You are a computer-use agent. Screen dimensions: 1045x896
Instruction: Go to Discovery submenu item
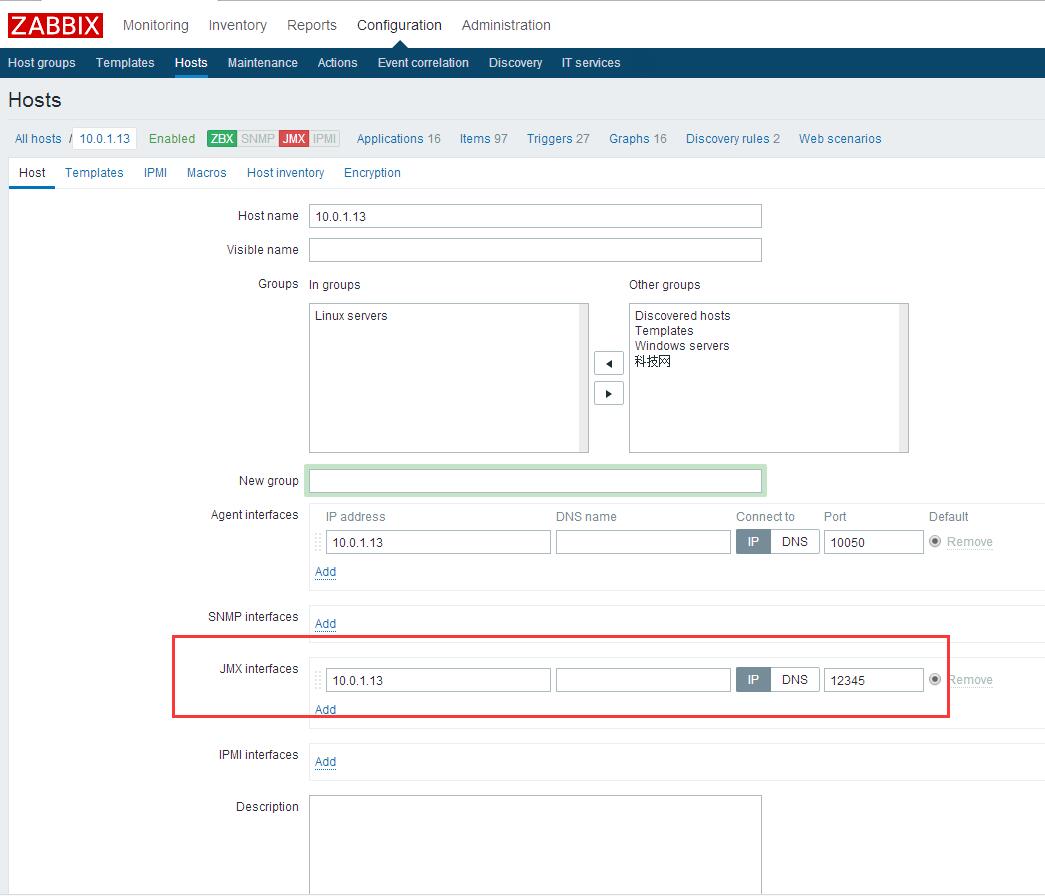pyautogui.click(x=515, y=63)
